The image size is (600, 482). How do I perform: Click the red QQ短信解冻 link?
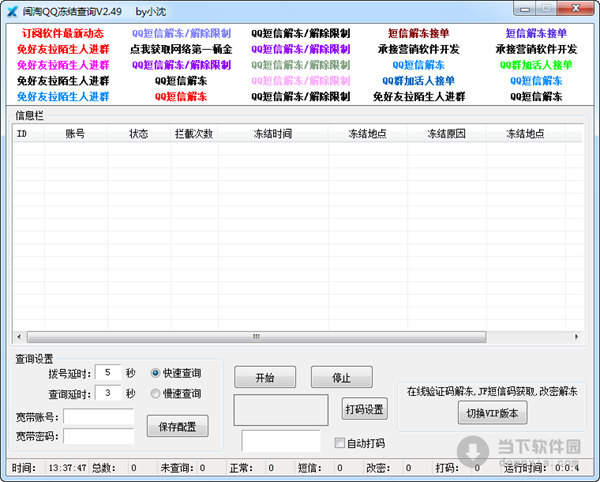(x=181, y=96)
